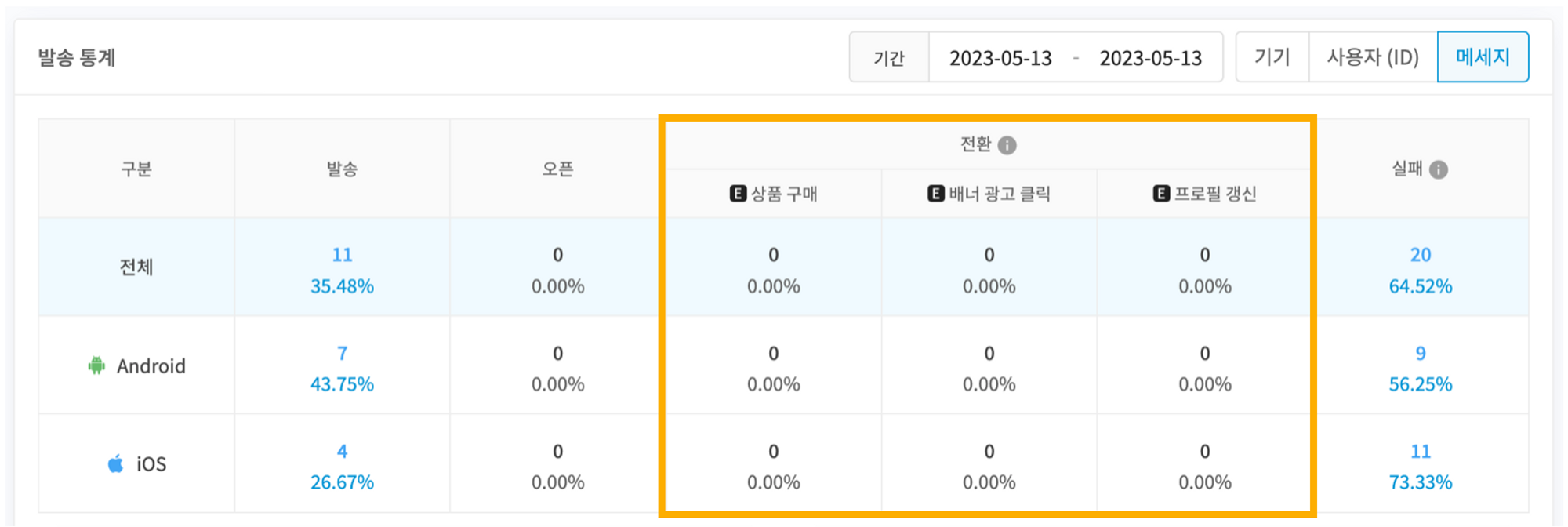Click the Android sent count 7

[x=342, y=354]
